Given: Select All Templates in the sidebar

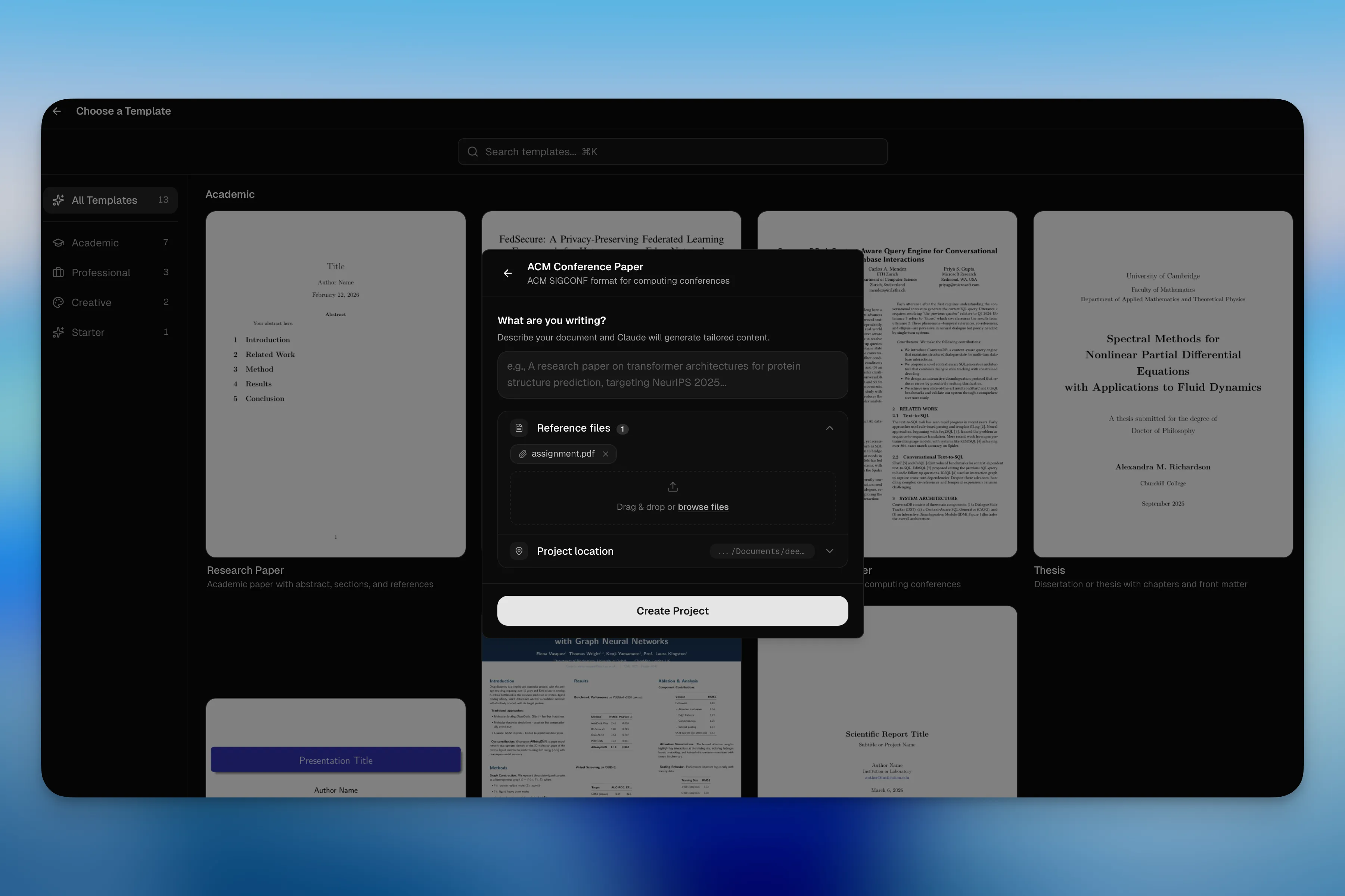Looking at the screenshot, I should (104, 200).
